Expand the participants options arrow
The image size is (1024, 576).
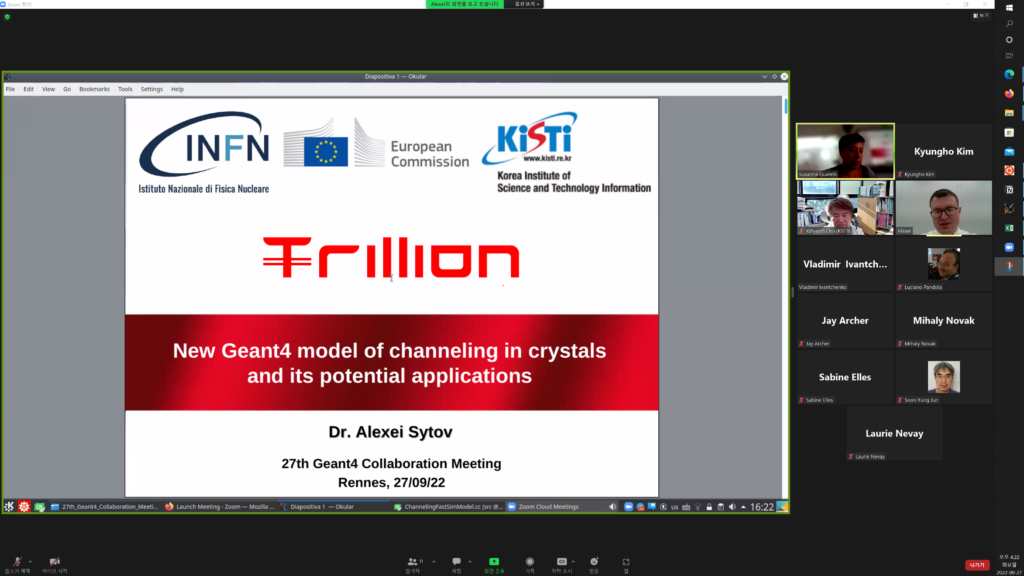[x=434, y=562]
